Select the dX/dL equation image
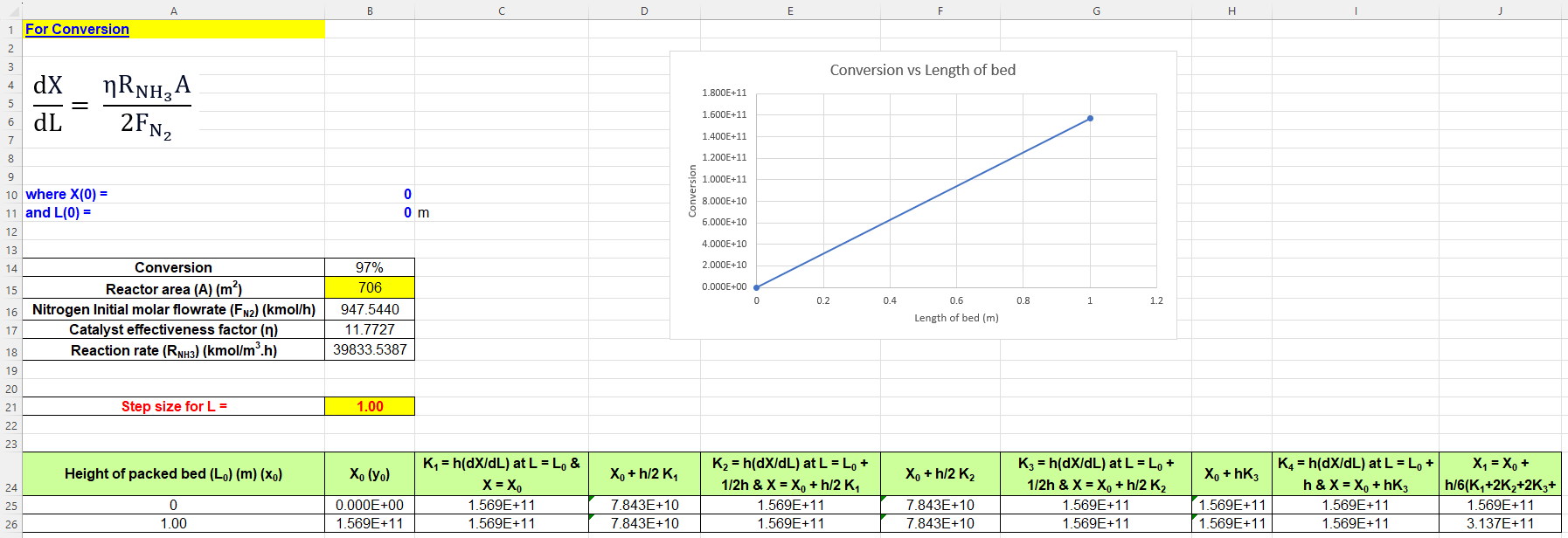The width and height of the screenshot is (1568, 538). tap(112, 108)
